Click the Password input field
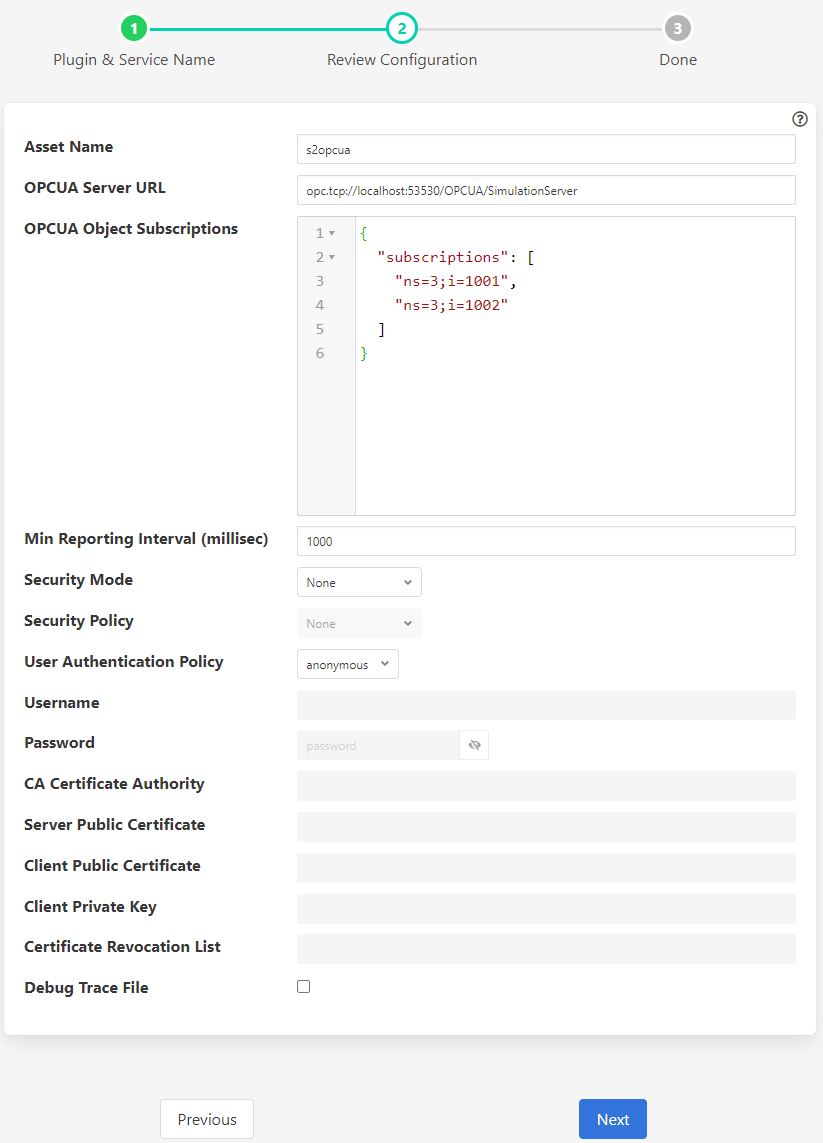Screen dimensions: 823x1143 pos(378,746)
